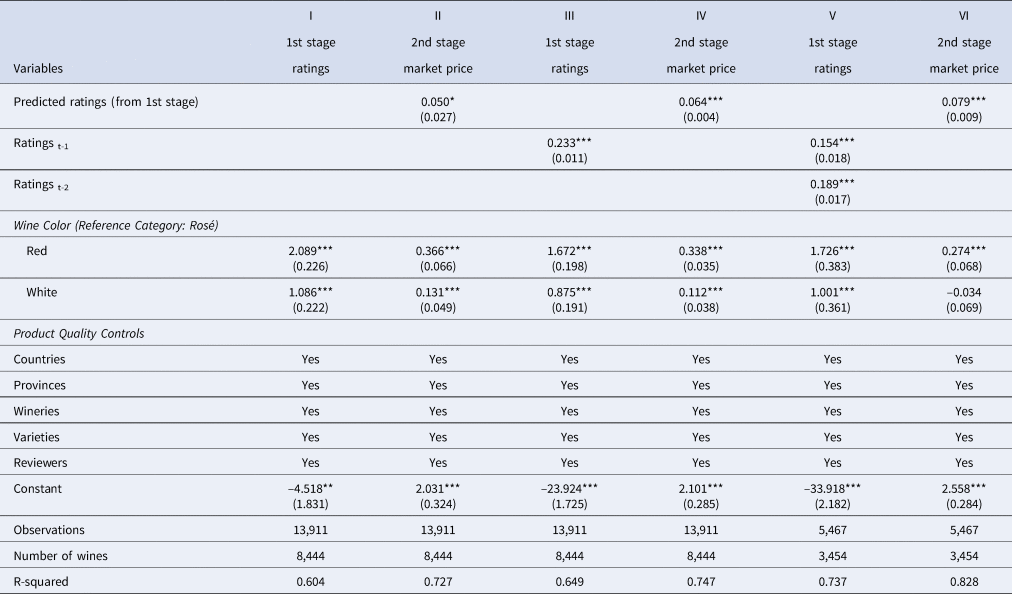Select the 'Observations' row label

(49, 530)
